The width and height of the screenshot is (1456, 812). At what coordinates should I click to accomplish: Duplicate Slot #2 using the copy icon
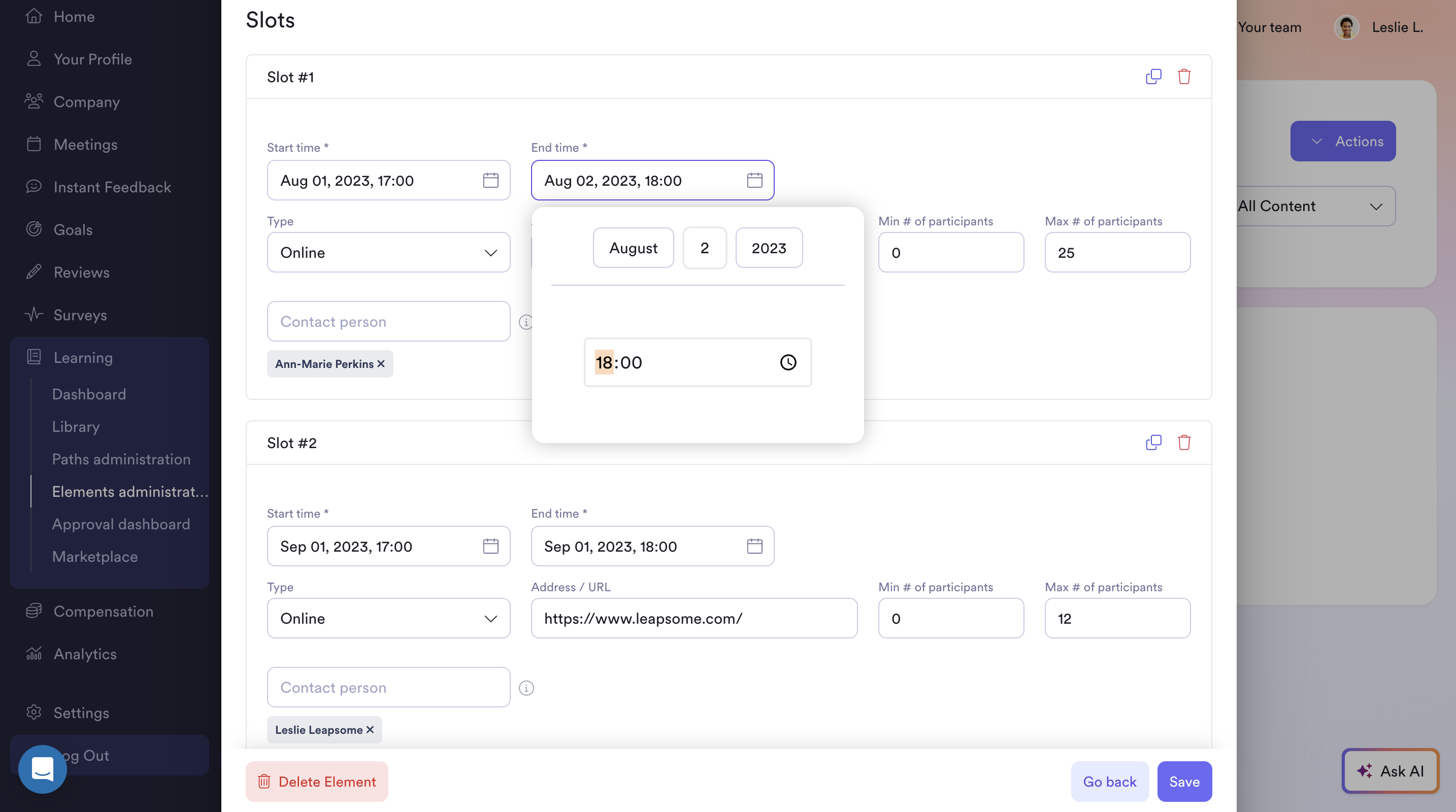tap(1153, 443)
